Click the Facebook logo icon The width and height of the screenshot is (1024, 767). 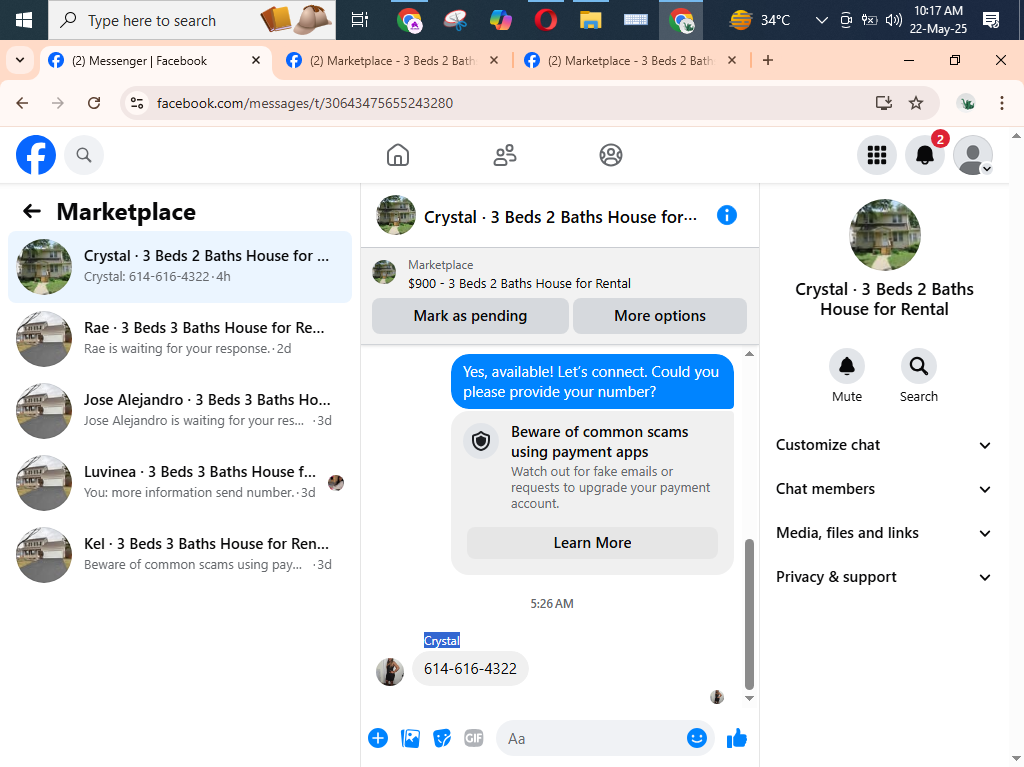(x=36, y=155)
